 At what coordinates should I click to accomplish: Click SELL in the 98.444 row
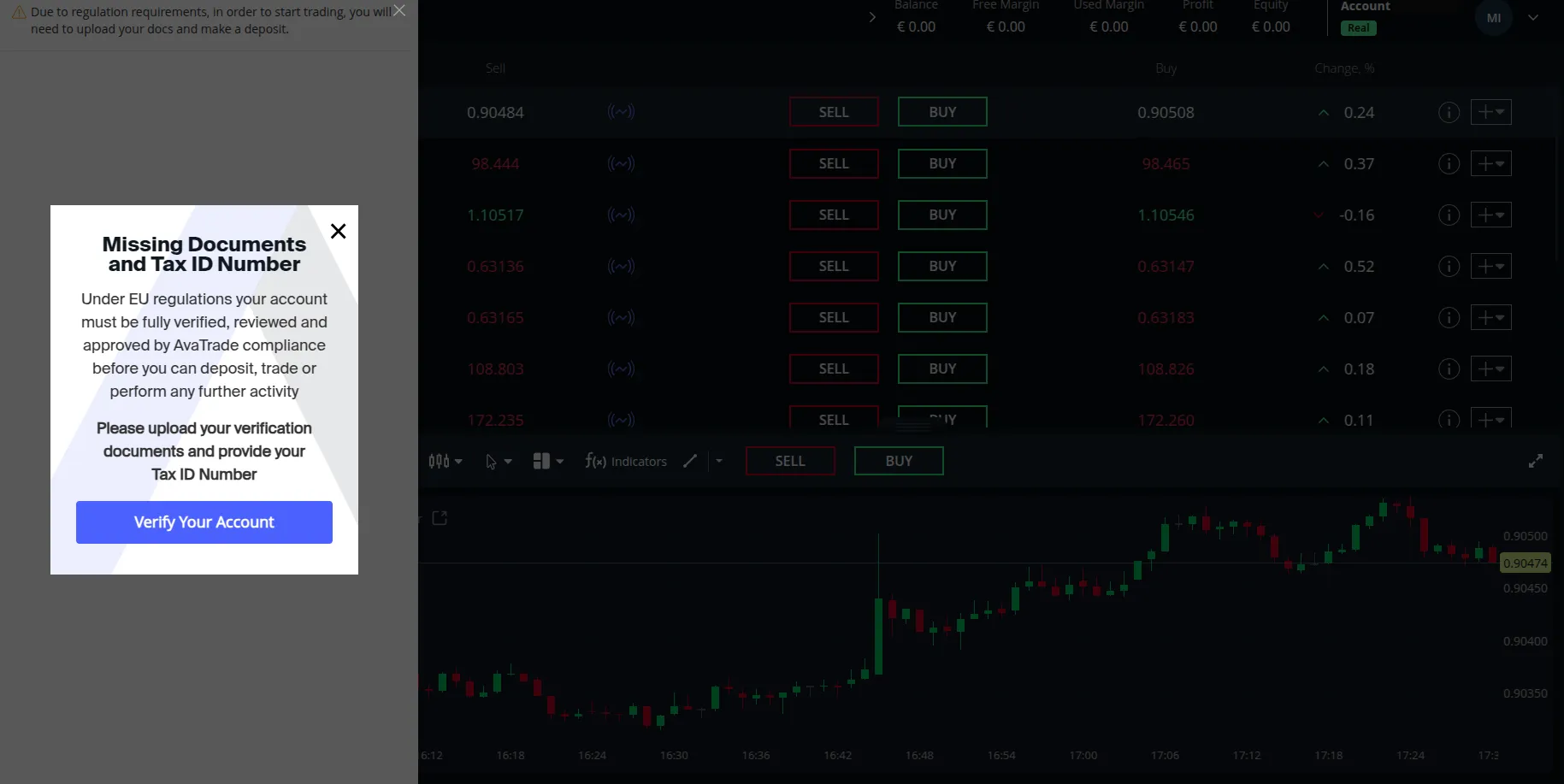[834, 163]
